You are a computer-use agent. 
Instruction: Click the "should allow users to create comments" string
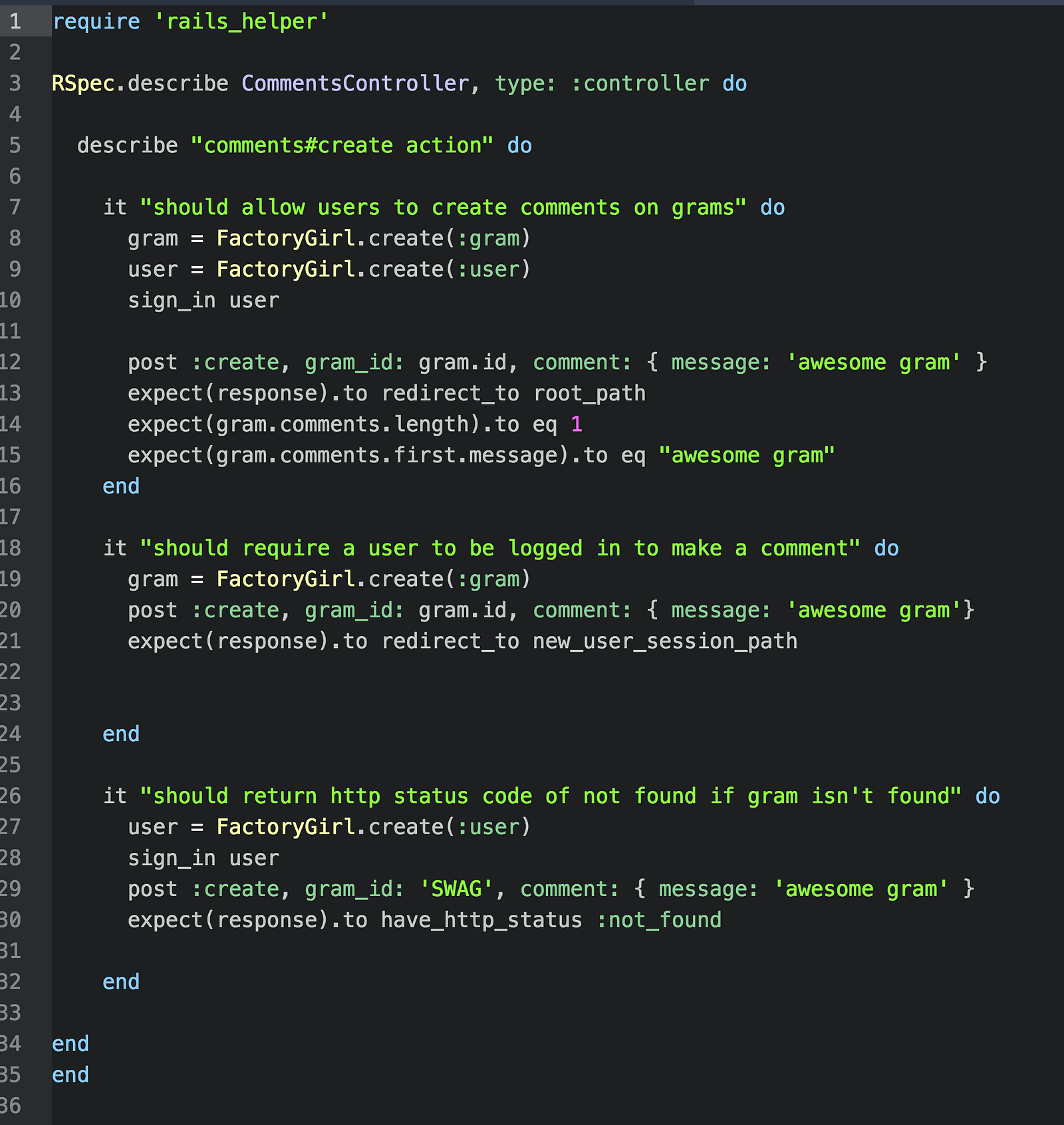[x=444, y=208]
